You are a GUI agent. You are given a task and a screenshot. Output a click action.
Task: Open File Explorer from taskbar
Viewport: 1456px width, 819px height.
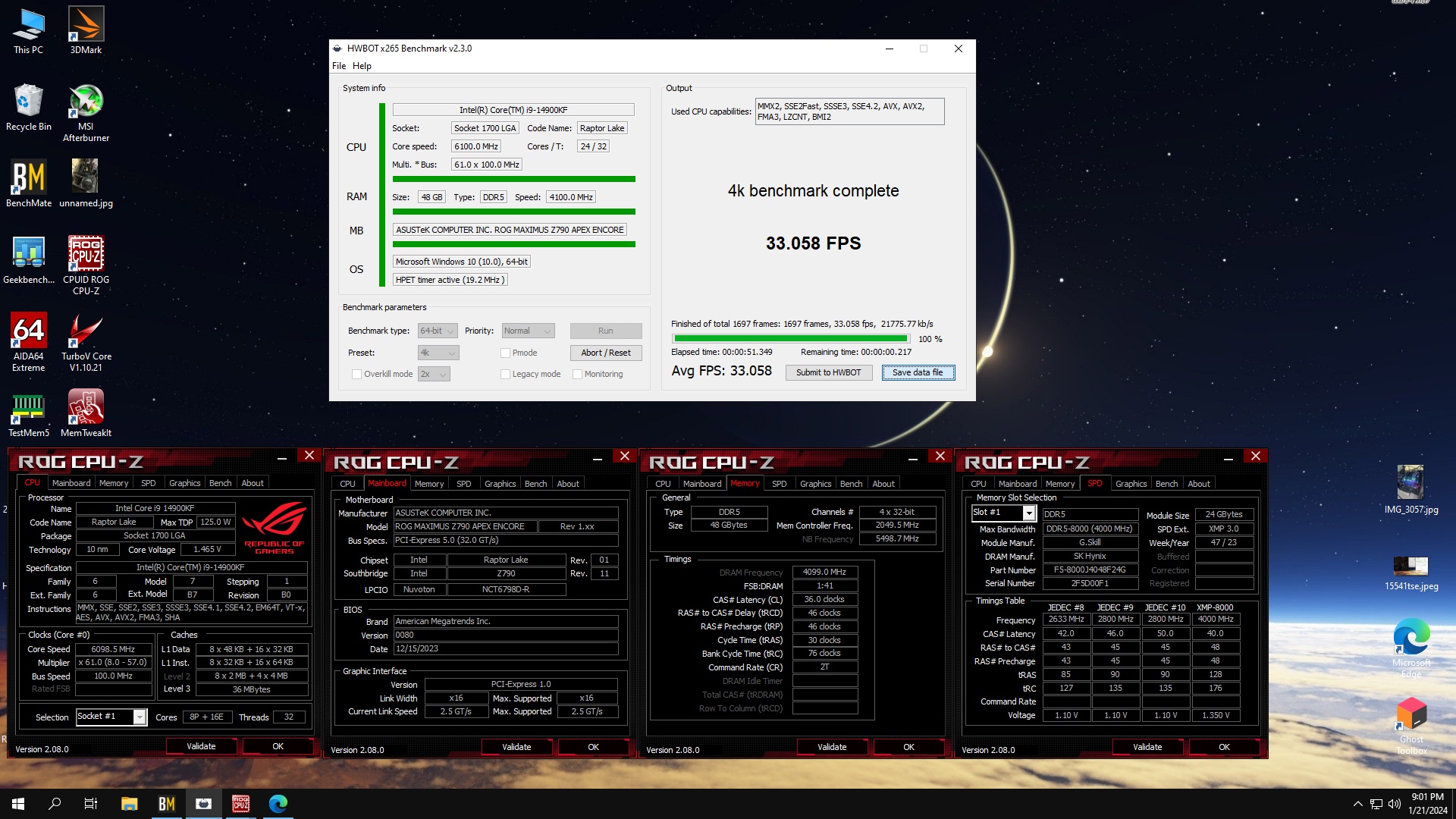pos(129,804)
